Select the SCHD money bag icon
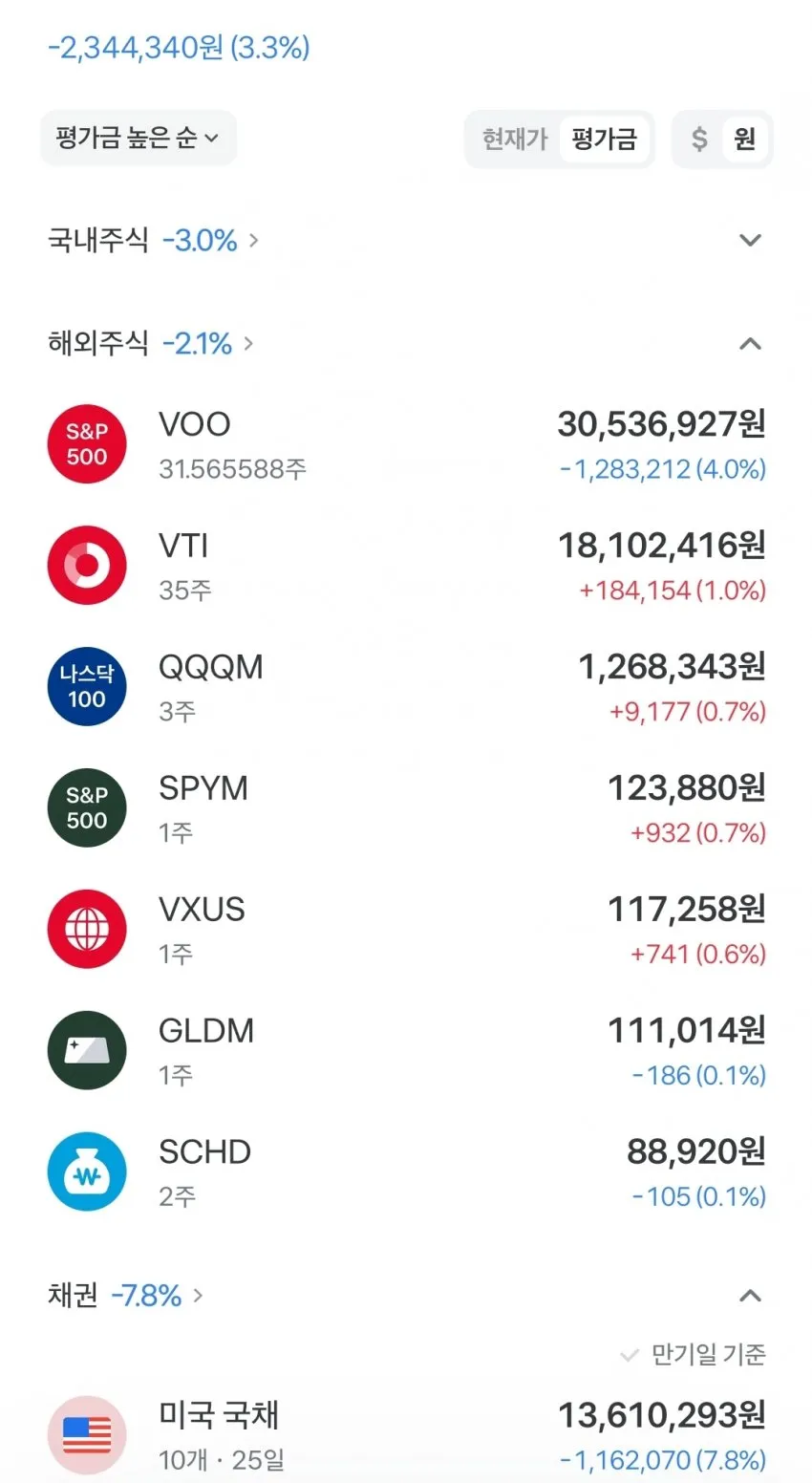812x1483 pixels. point(87,1172)
